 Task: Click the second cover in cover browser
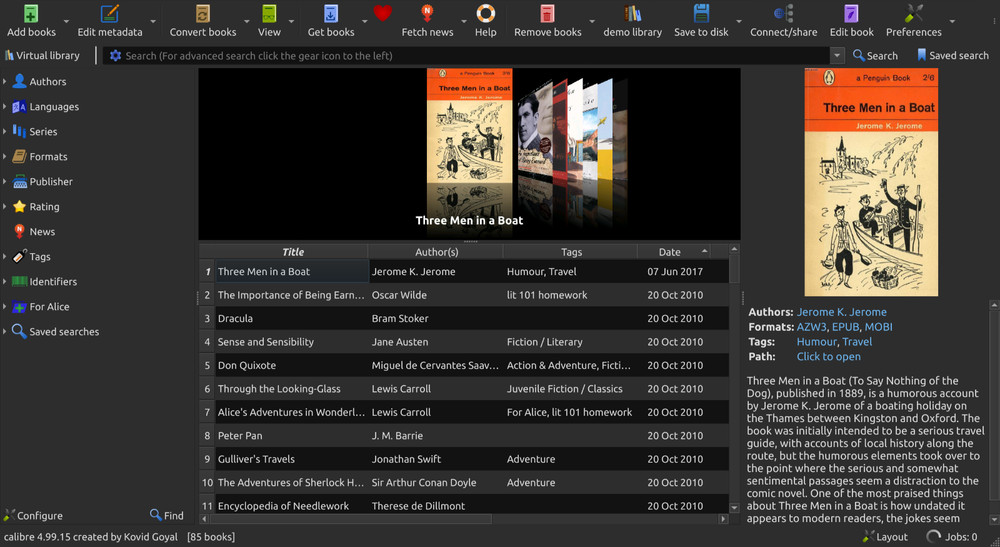coord(534,131)
